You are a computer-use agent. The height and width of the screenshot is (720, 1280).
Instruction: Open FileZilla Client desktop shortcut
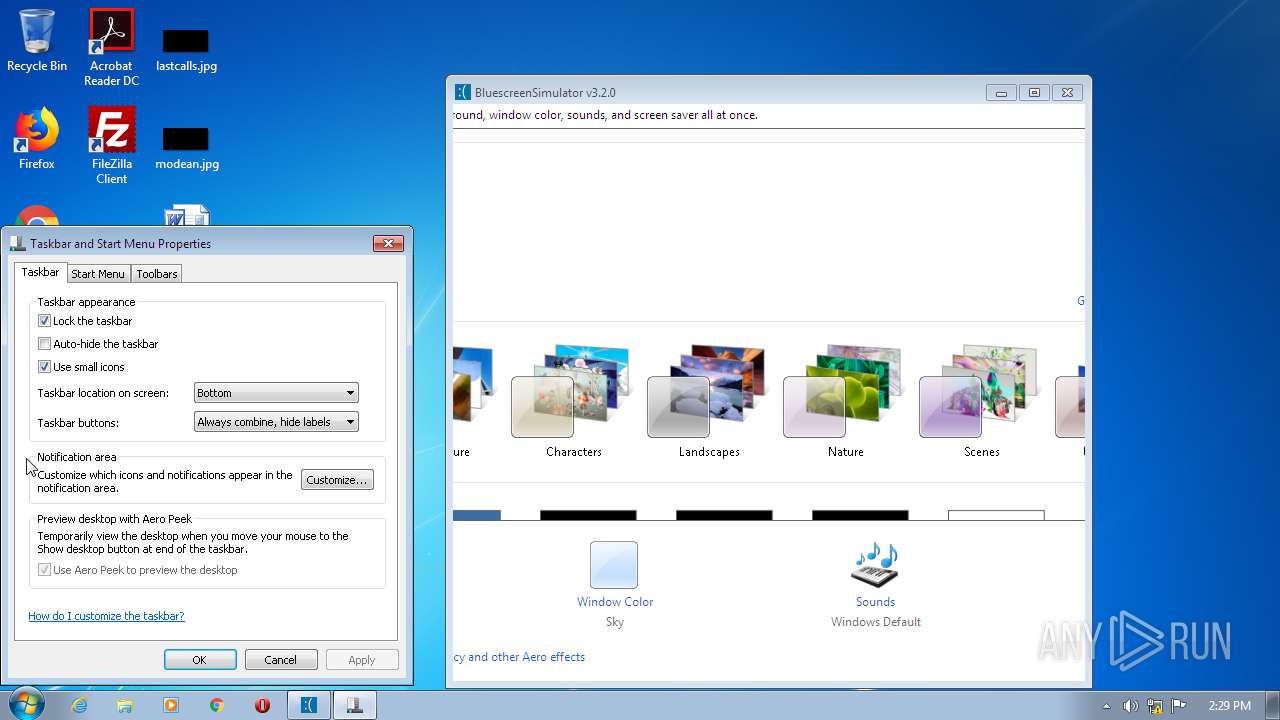(111, 146)
